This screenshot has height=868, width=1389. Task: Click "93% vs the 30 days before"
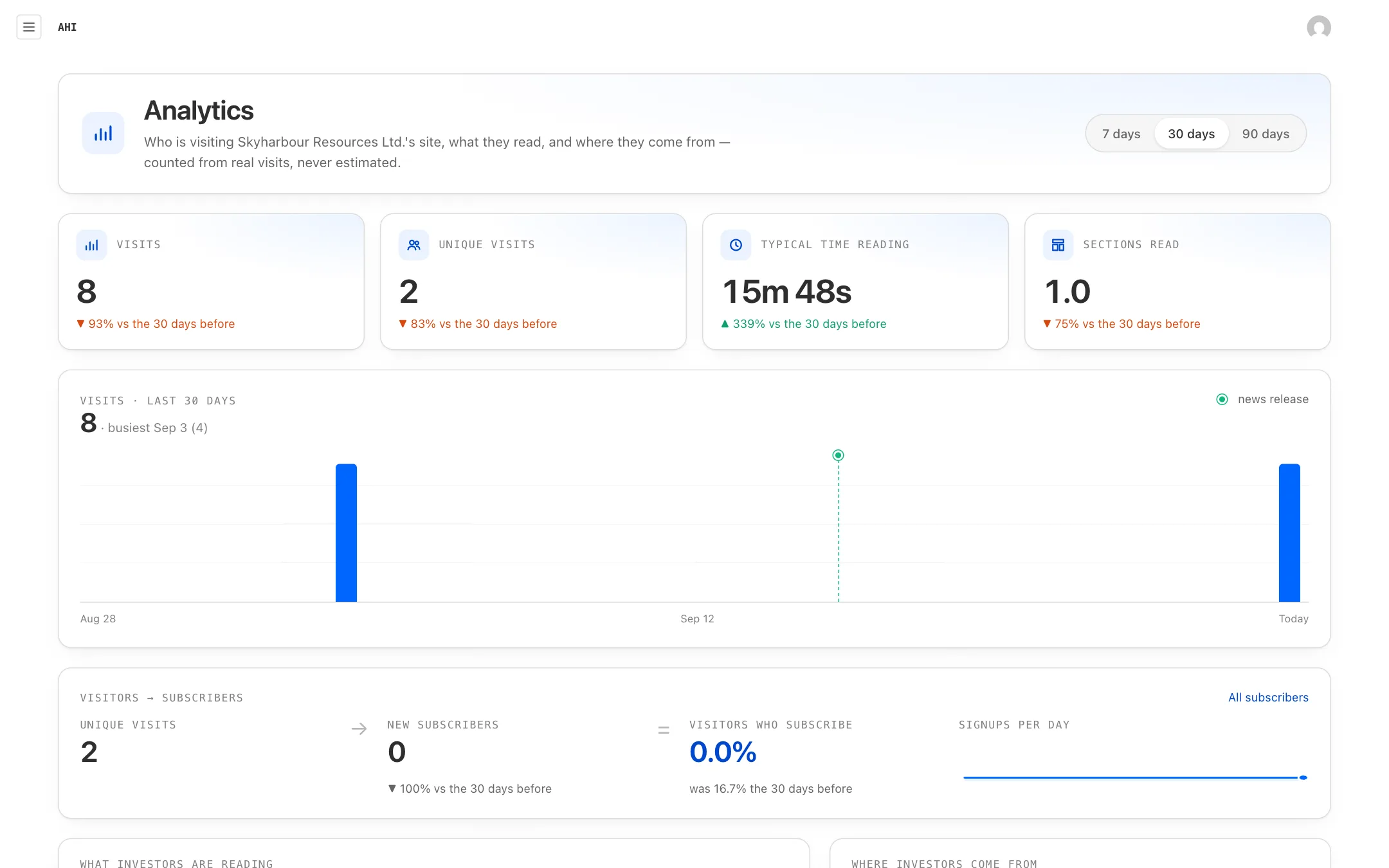pos(156,324)
